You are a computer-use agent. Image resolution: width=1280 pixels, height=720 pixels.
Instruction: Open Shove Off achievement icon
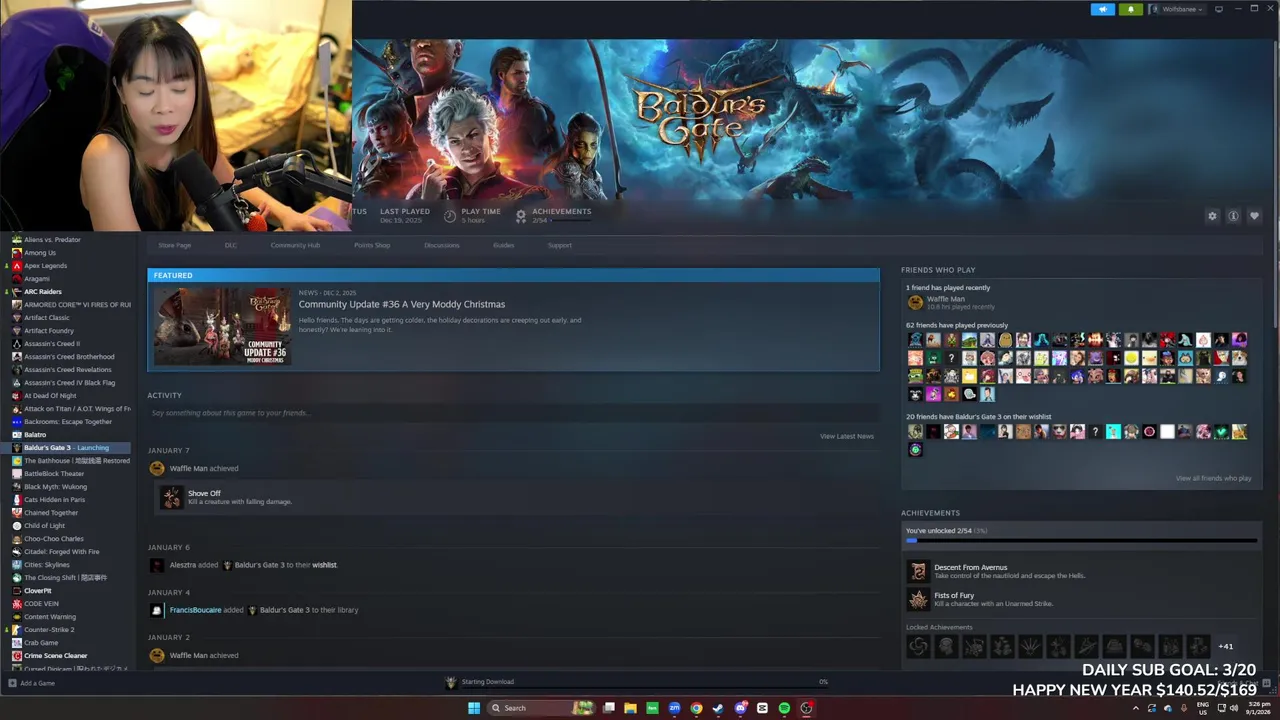pyautogui.click(x=172, y=497)
